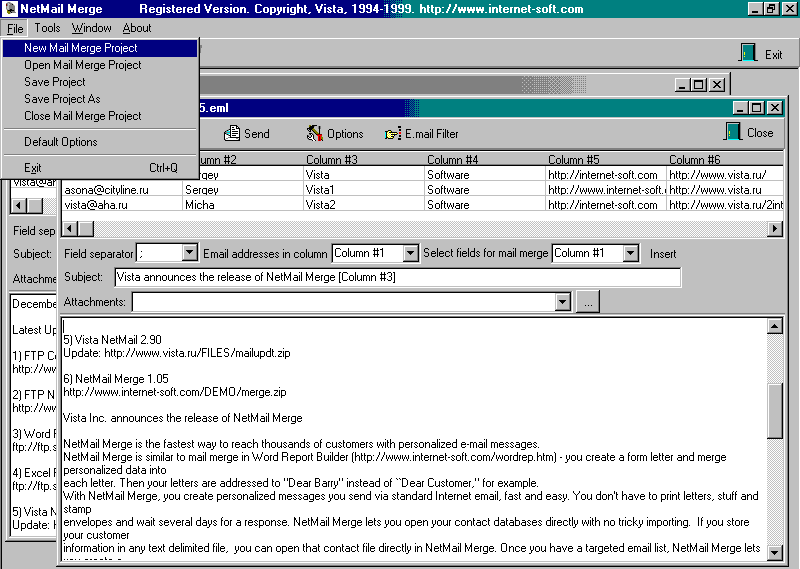This screenshot has height=569, width=800.
Task: Open Default Options from File menu
Action: 100,142
